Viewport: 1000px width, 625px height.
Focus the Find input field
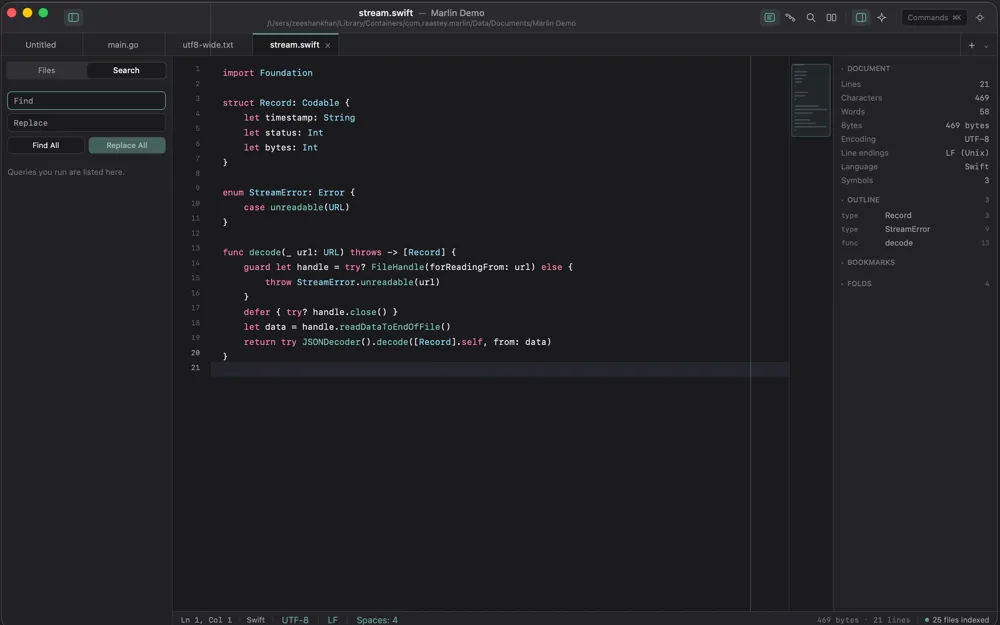point(86,100)
